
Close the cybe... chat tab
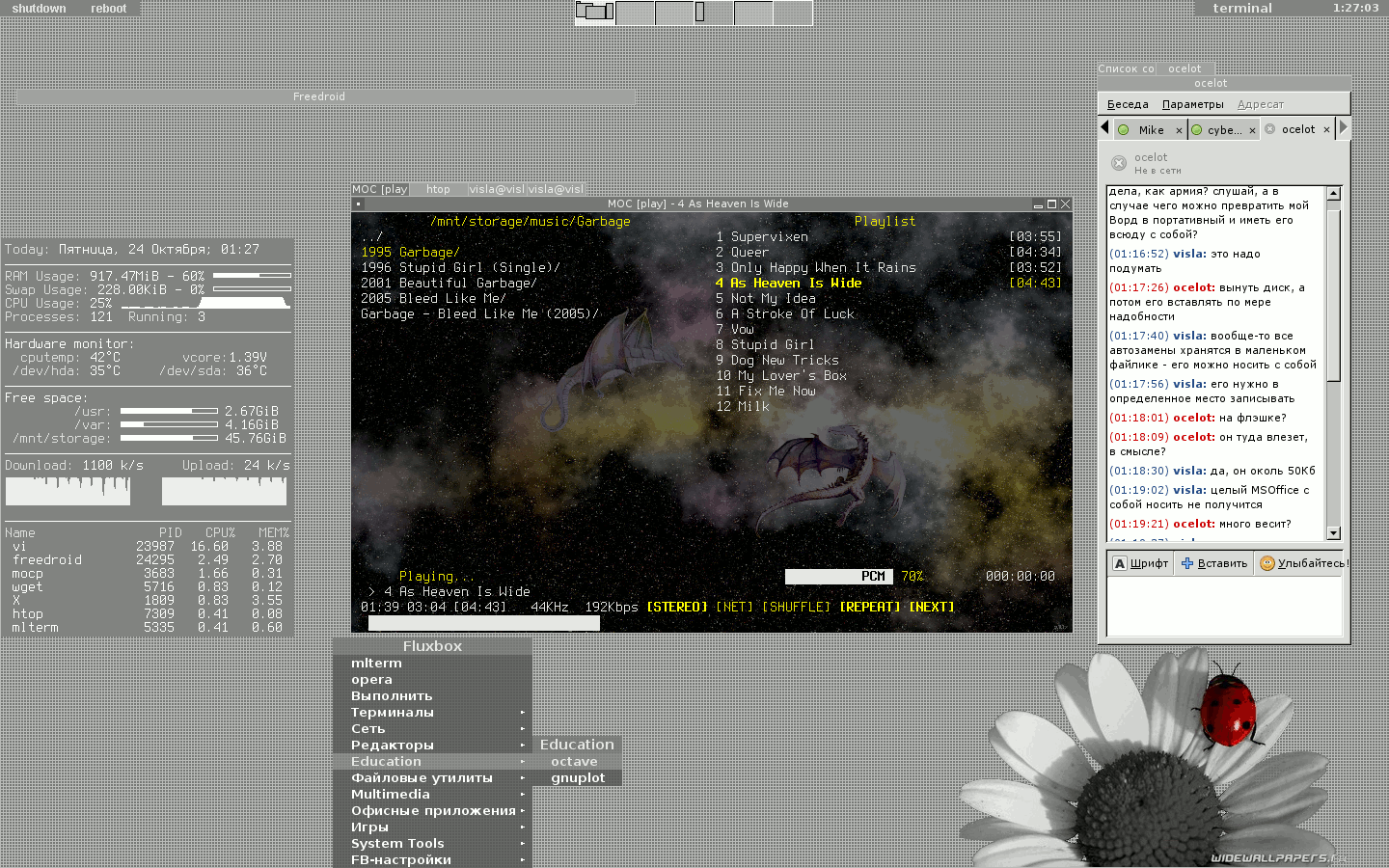[x=1252, y=130]
